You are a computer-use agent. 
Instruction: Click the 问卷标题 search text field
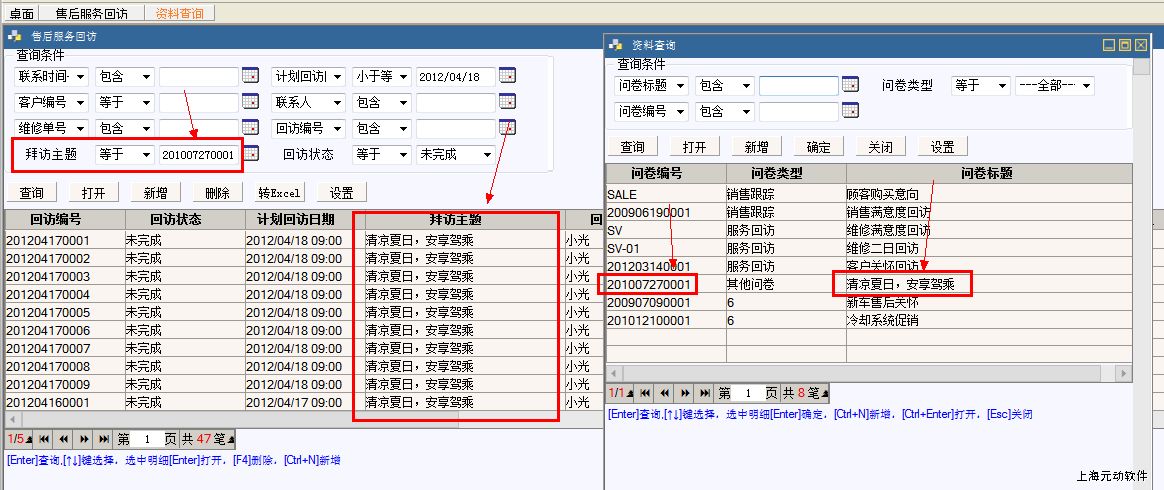[798, 86]
